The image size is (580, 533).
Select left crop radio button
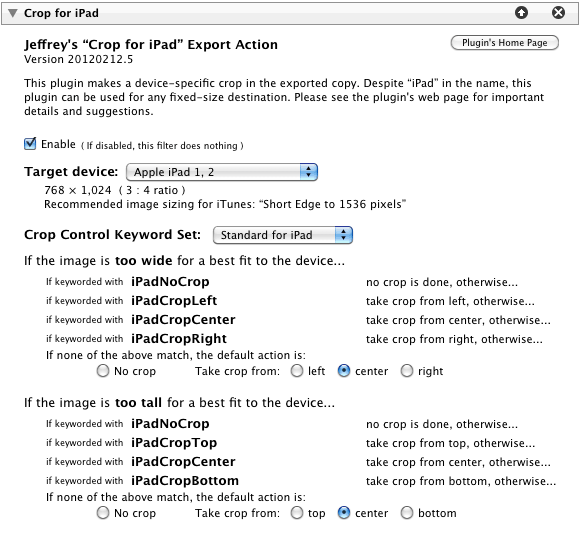pyautogui.click(x=297, y=371)
